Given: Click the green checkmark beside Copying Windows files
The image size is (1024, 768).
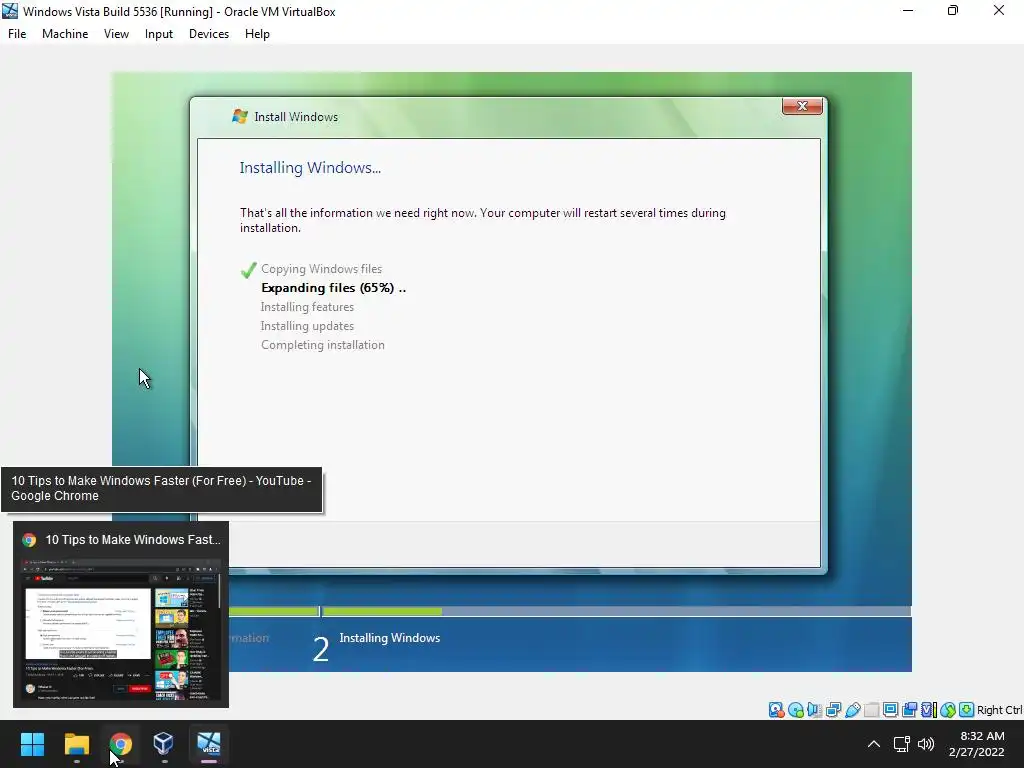Looking at the screenshot, I should coord(248,270).
